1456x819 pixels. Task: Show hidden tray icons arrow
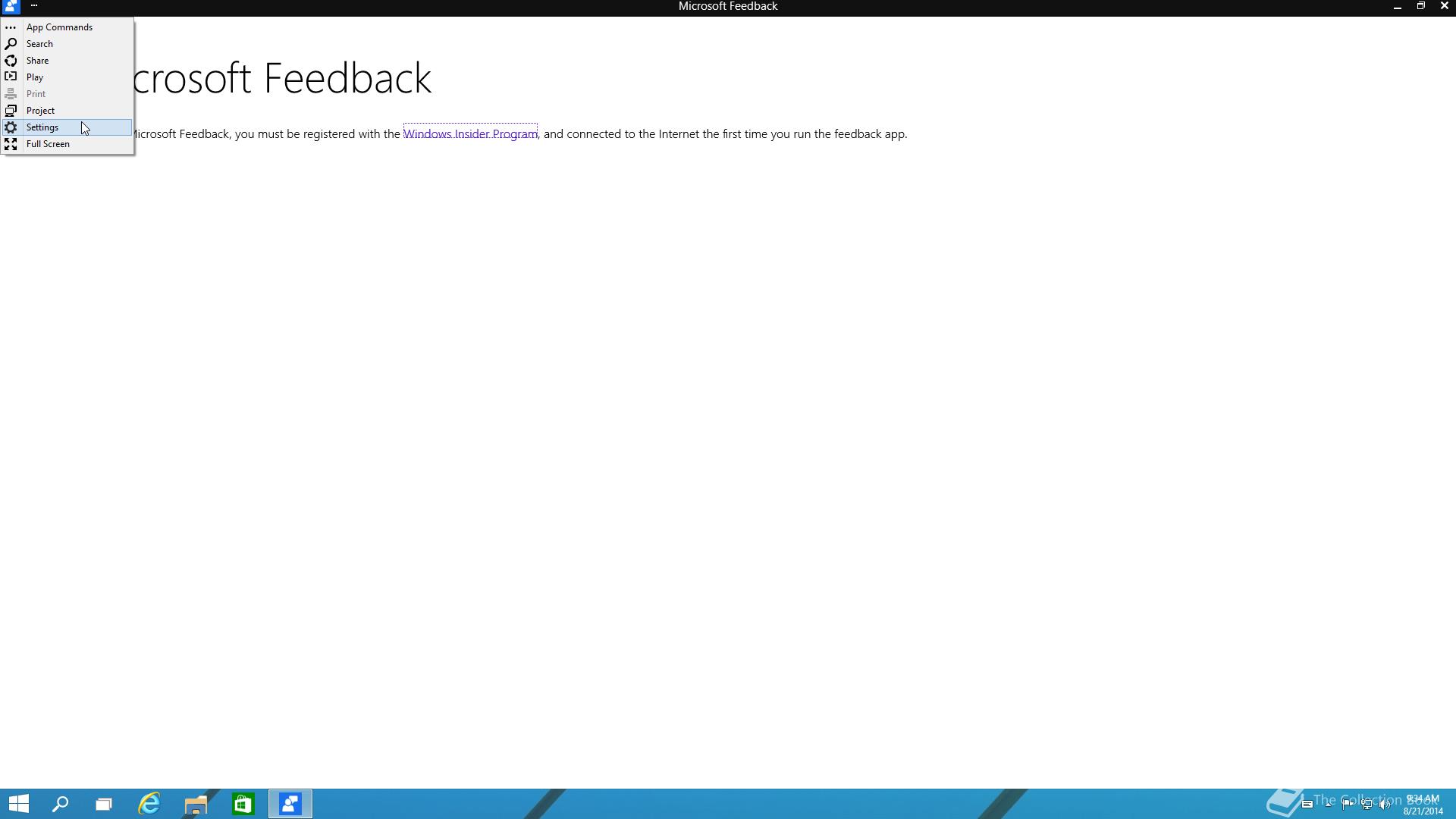pyautogui.click(x=1329, y=805)
